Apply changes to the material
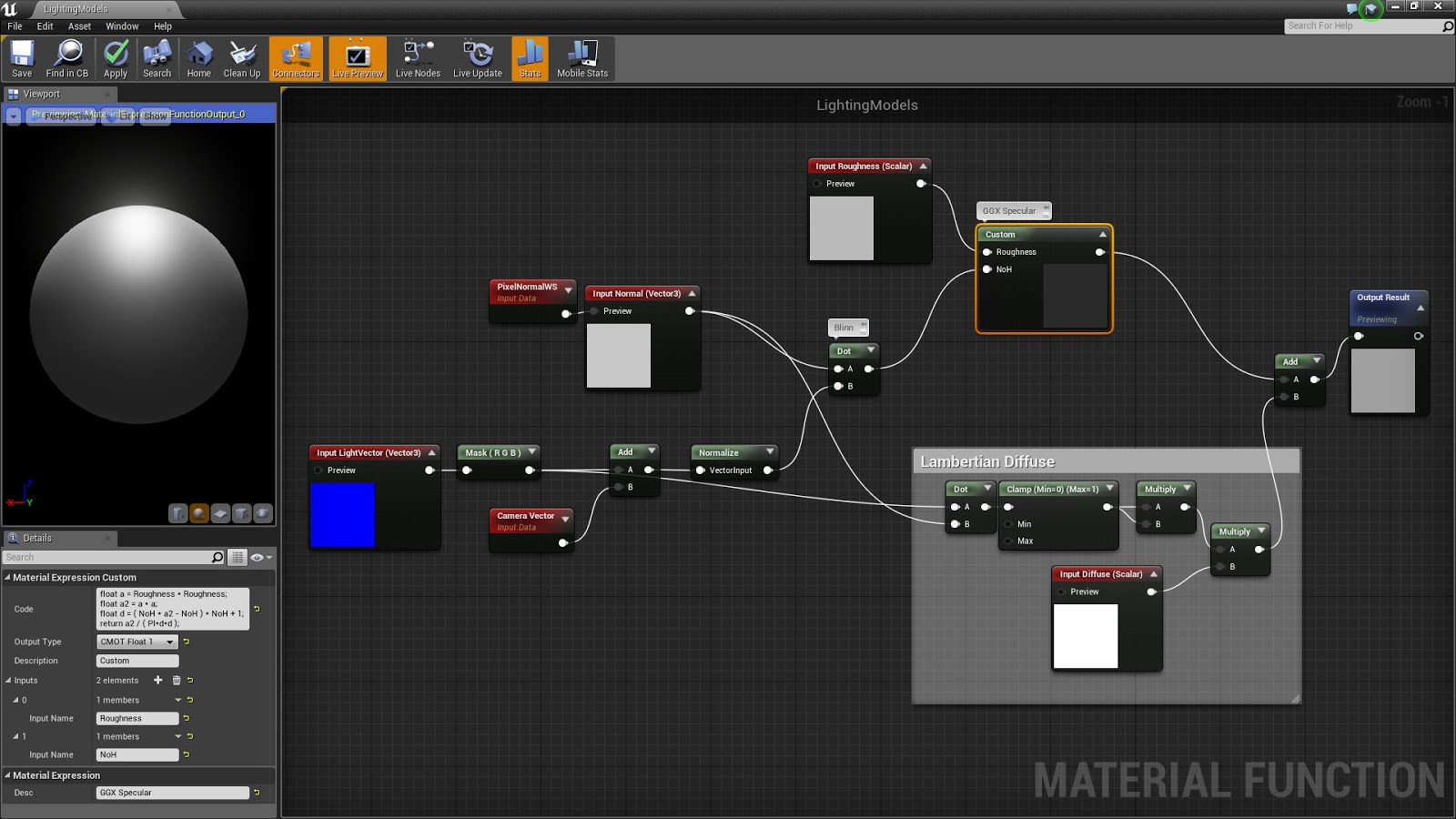 [116, 57]
